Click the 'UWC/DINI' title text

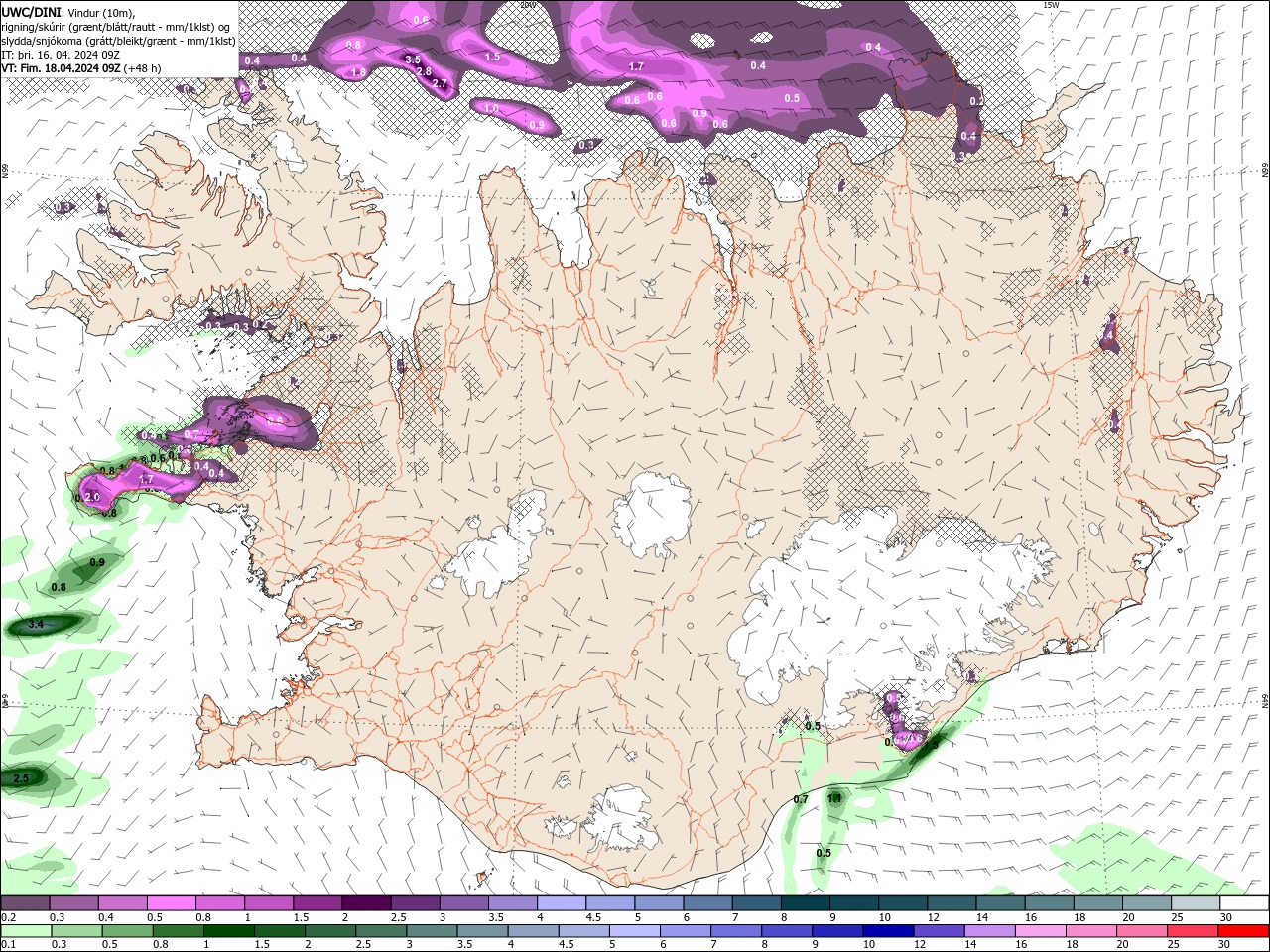click(32, 12)
